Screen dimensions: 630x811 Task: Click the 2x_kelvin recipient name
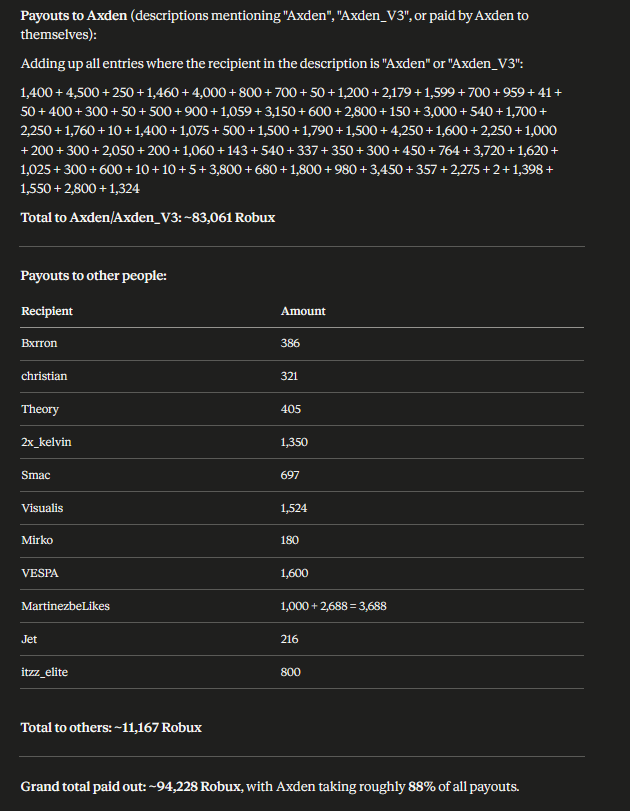[x=46, y=442]
